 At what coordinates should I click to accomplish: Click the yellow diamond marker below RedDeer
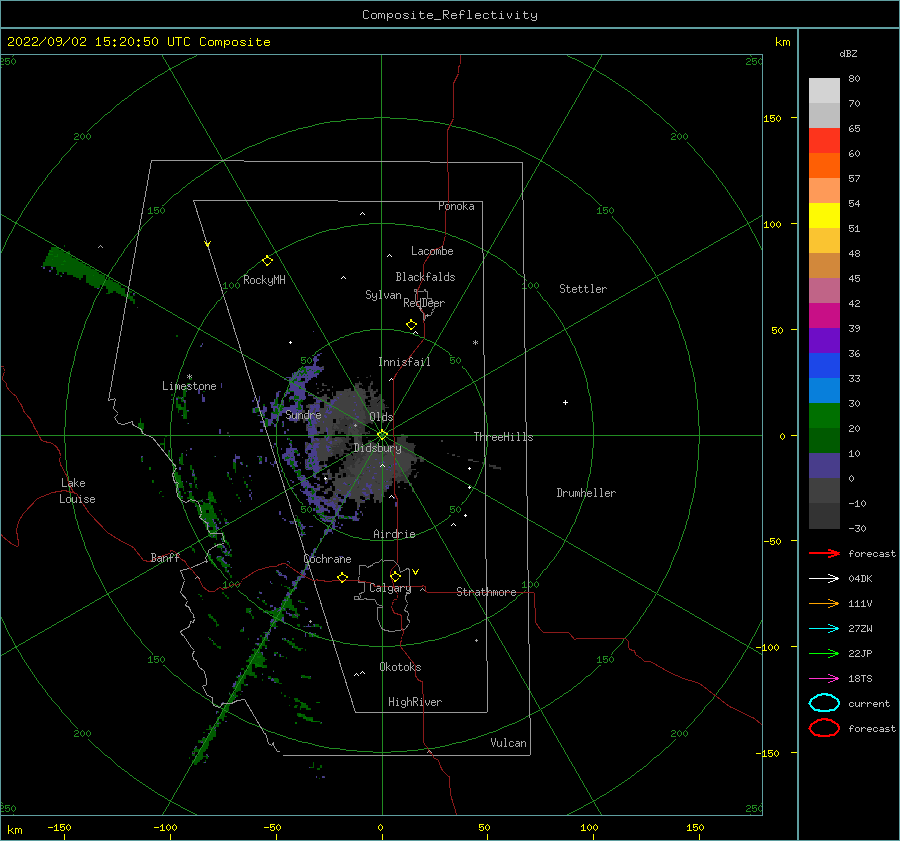[x=412, y=325]
